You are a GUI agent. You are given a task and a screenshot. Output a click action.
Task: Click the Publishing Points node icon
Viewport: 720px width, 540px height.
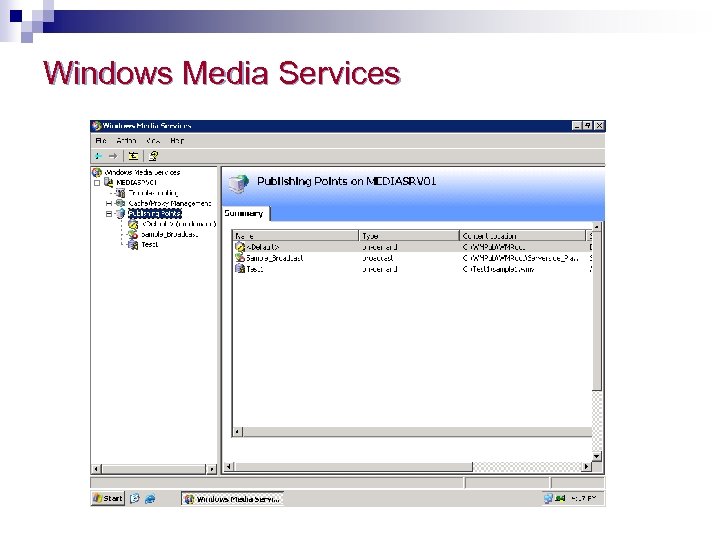coord(120,214)
